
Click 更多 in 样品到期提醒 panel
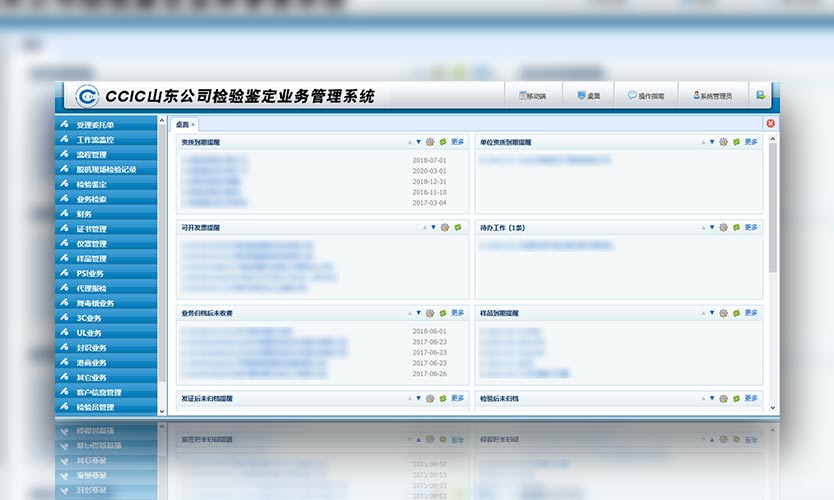pyautogui.click(x=751, y=313)
